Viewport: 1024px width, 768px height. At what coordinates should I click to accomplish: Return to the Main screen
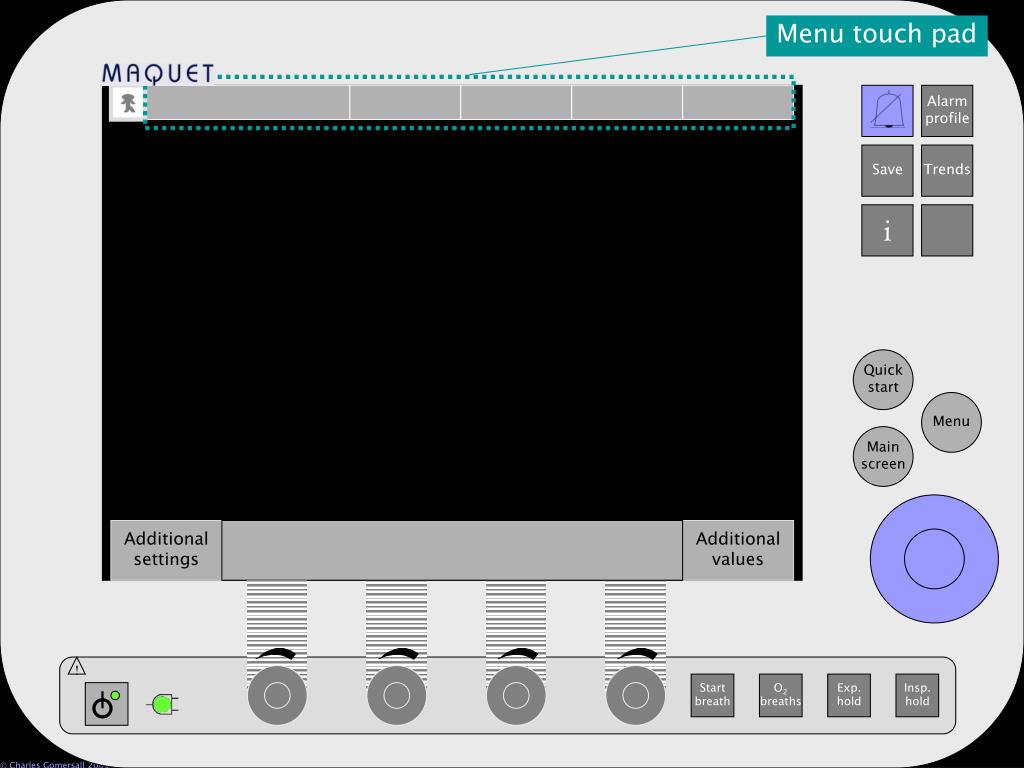pyautogui.click(x=883, y=456)
